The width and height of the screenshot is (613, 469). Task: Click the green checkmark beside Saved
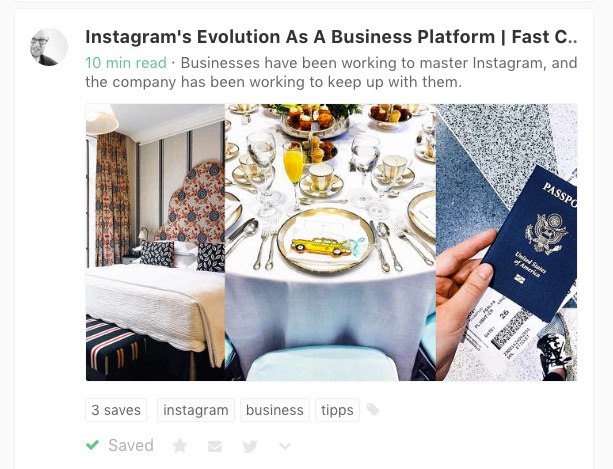(x=93, y=445)
